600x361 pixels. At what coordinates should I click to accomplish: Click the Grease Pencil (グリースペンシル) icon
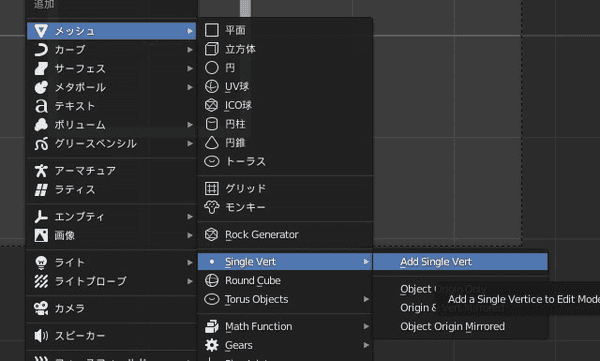[x=41, y=144]
